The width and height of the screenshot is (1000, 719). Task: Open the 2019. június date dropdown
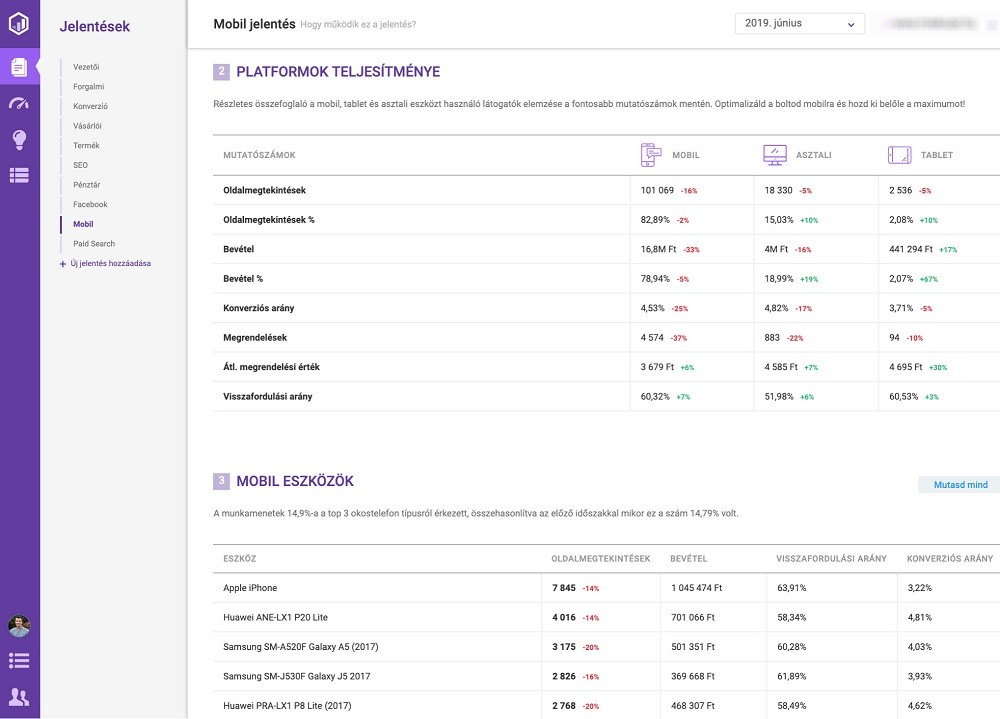[x=800, y=24]
